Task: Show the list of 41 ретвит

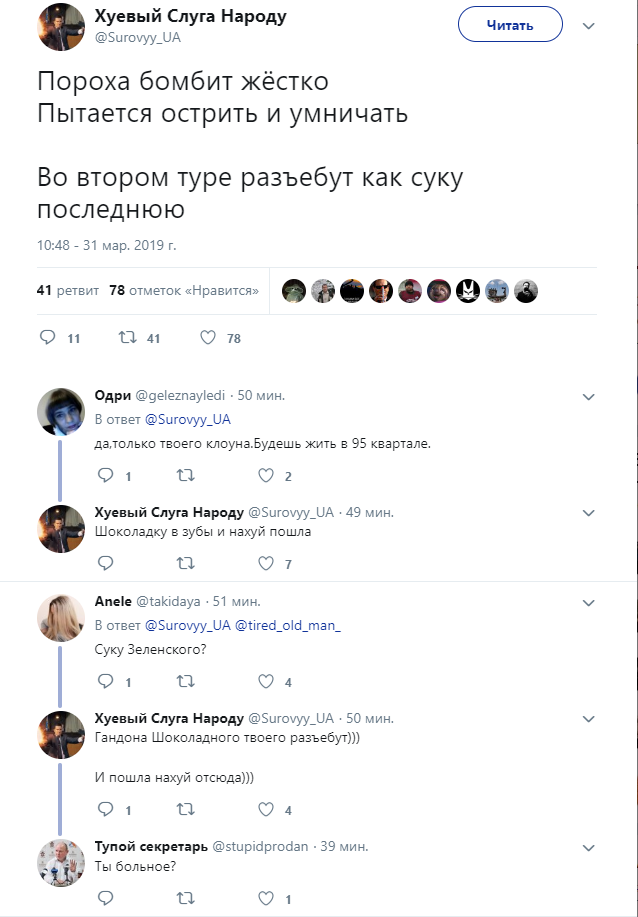Action: pos(67,291)
